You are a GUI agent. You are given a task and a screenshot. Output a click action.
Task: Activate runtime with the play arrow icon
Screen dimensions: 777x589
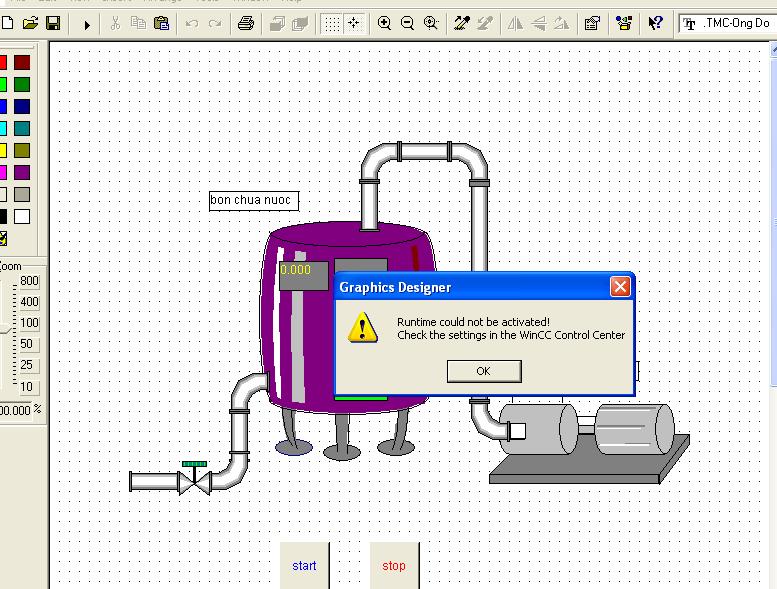[87, 24]
